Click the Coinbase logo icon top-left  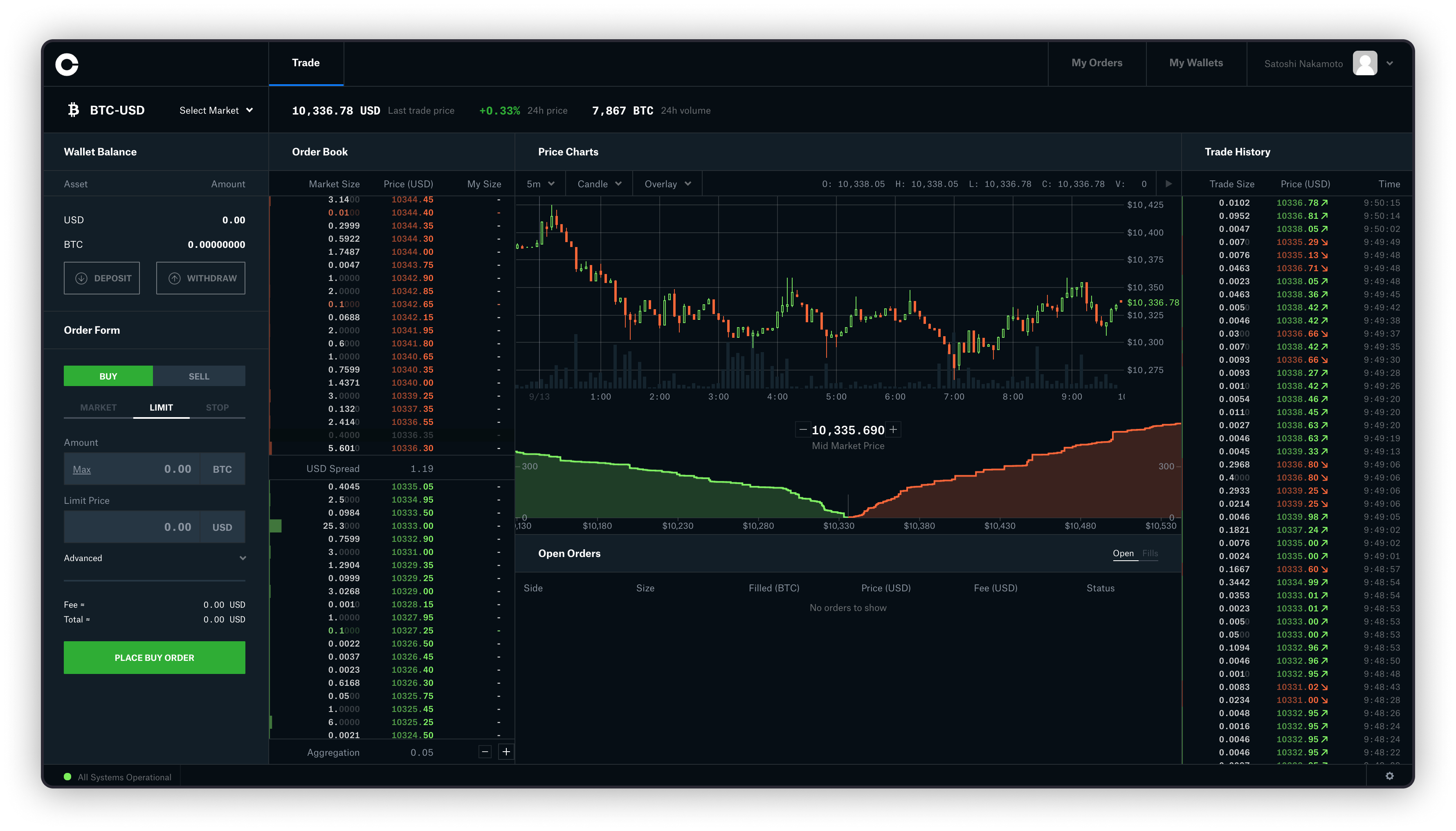click(68, 63)
